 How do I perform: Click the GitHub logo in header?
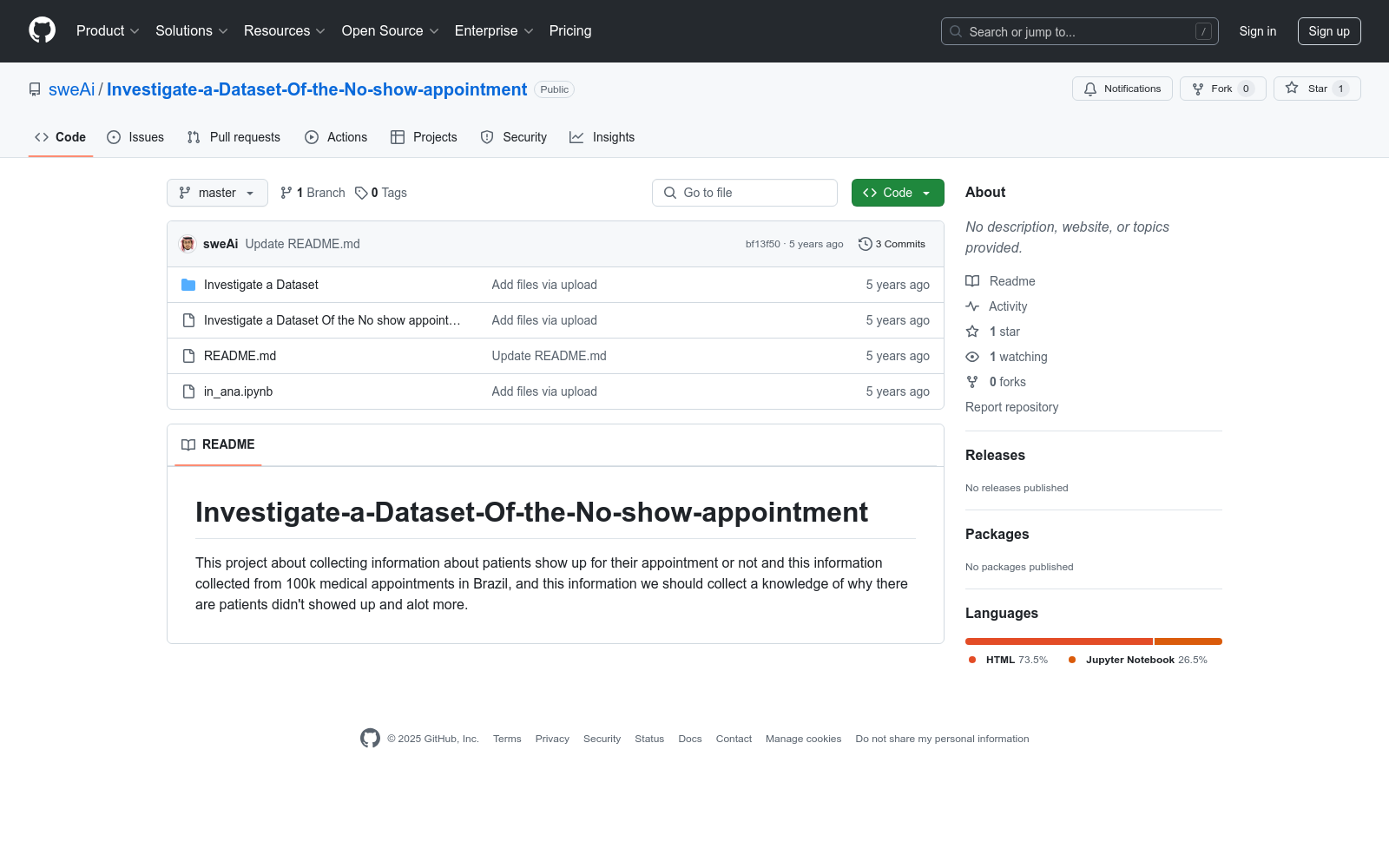click(42, 30)
